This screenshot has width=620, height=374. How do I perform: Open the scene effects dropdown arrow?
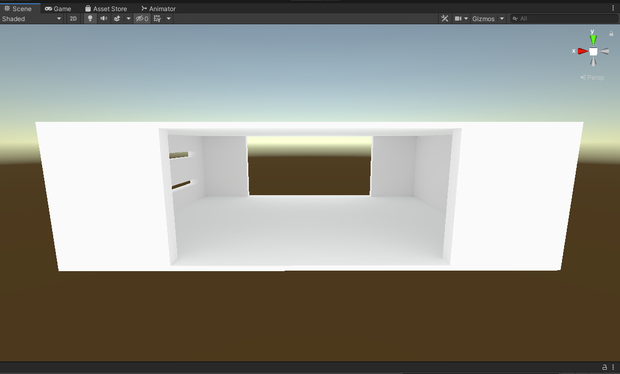(128, 19)
